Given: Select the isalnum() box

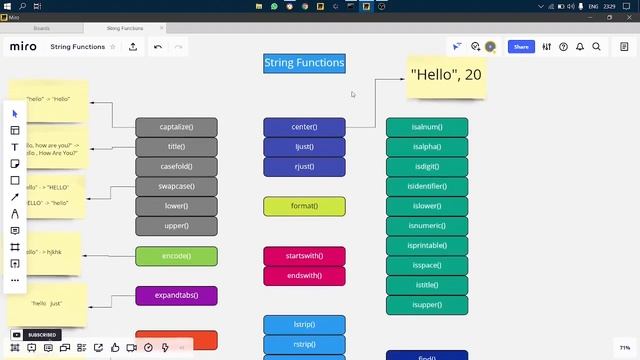Looking at the screenshot, I should (x=427, y=127).
